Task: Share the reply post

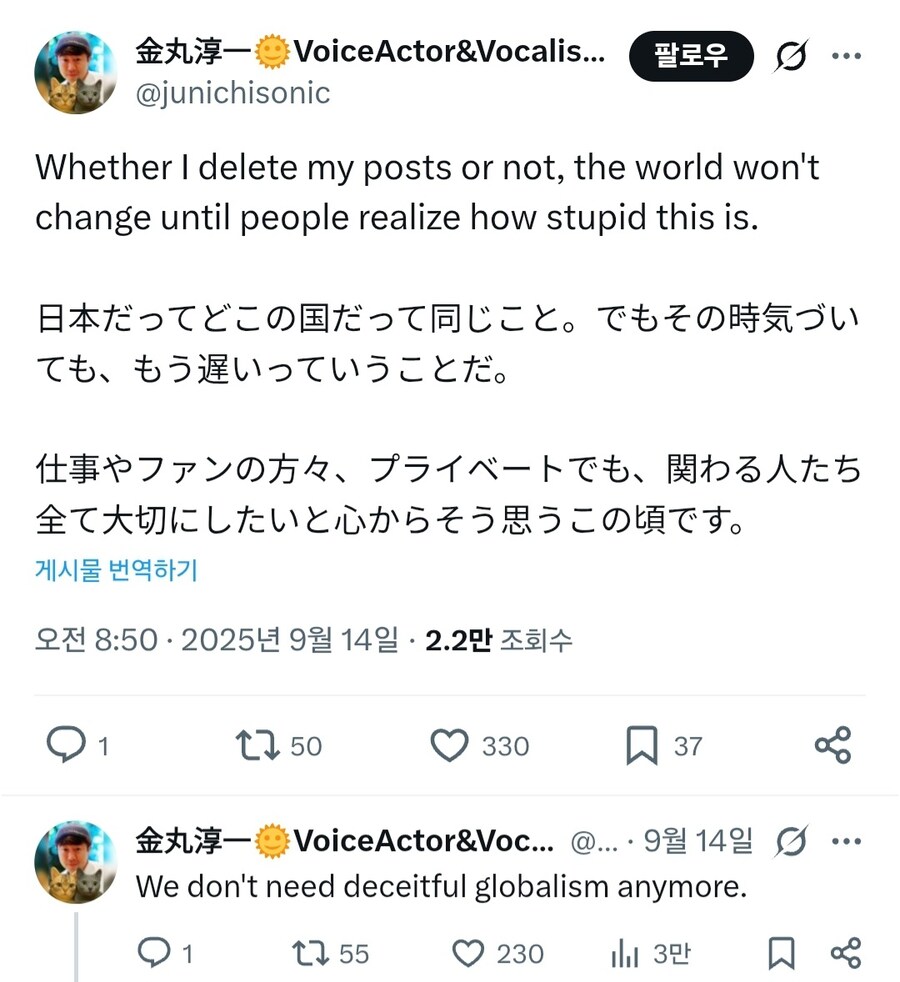Action: [x=846, y=953]
